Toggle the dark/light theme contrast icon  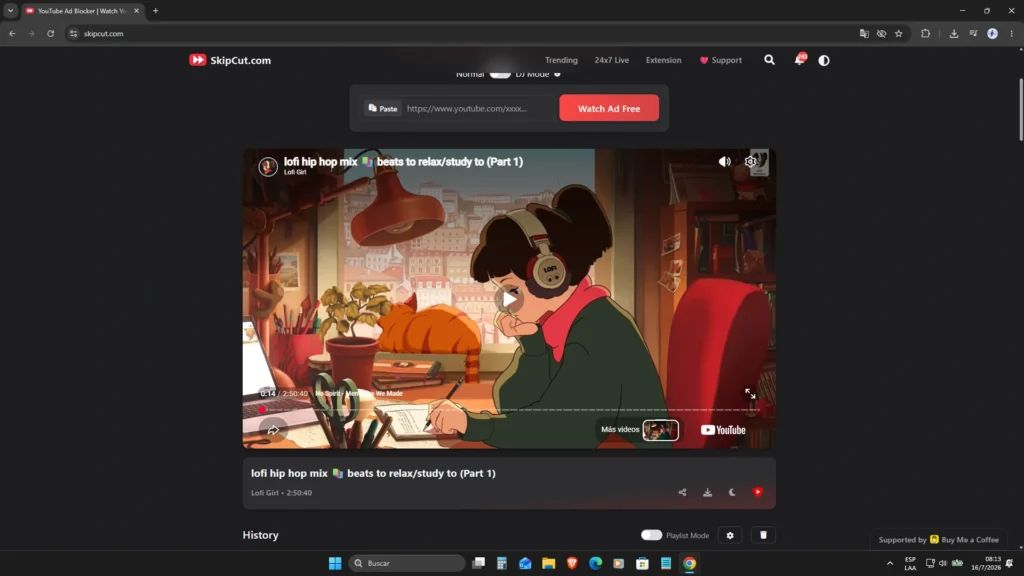[x=824, y=60]
